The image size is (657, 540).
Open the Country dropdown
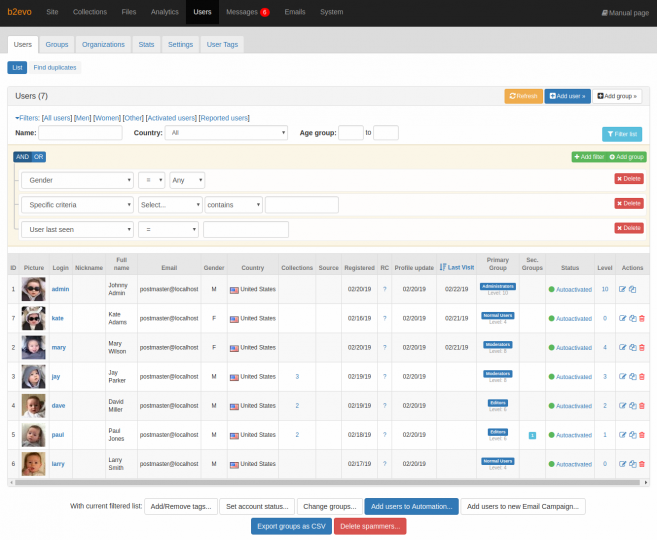click(x=226, y=133)
